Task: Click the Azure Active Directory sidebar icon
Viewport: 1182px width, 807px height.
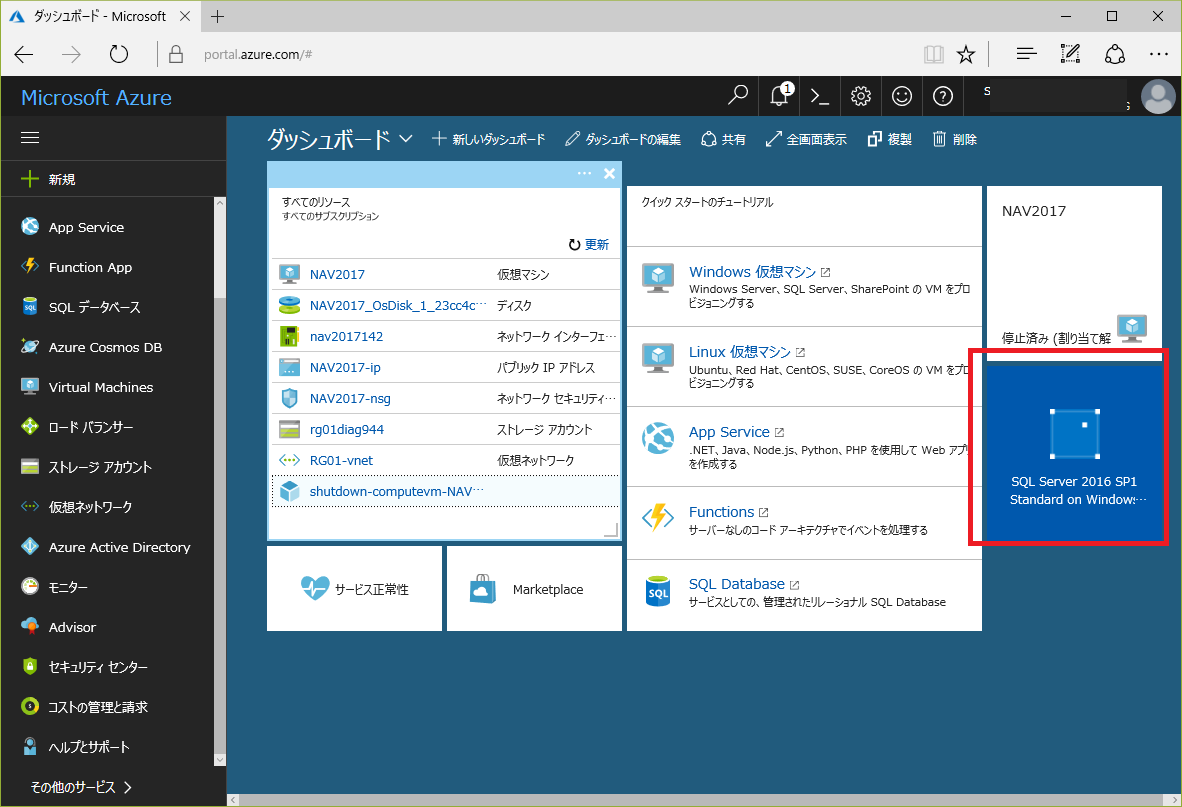Action: point(30,546)
